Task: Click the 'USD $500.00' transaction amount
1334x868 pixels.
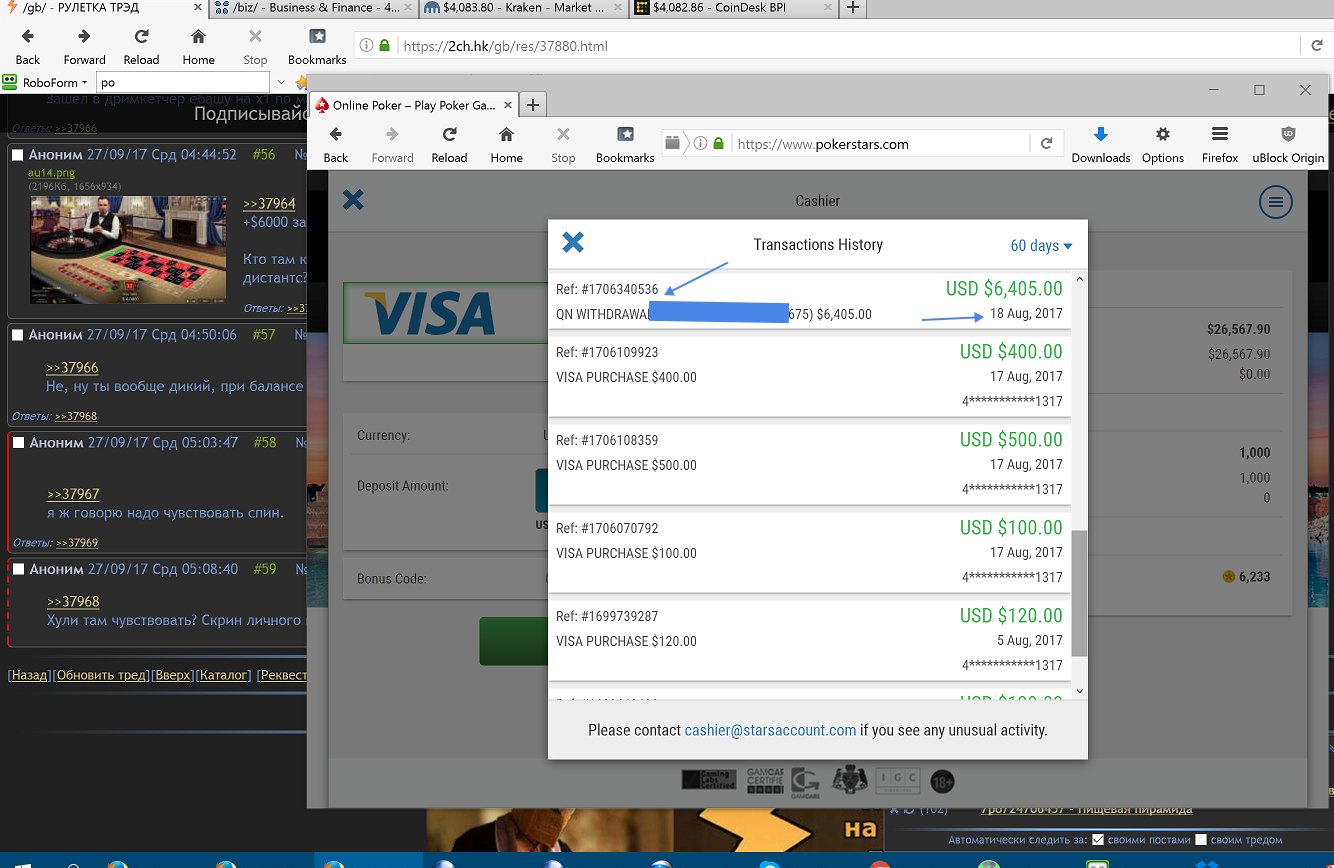Action: (x=1011, y=439)
